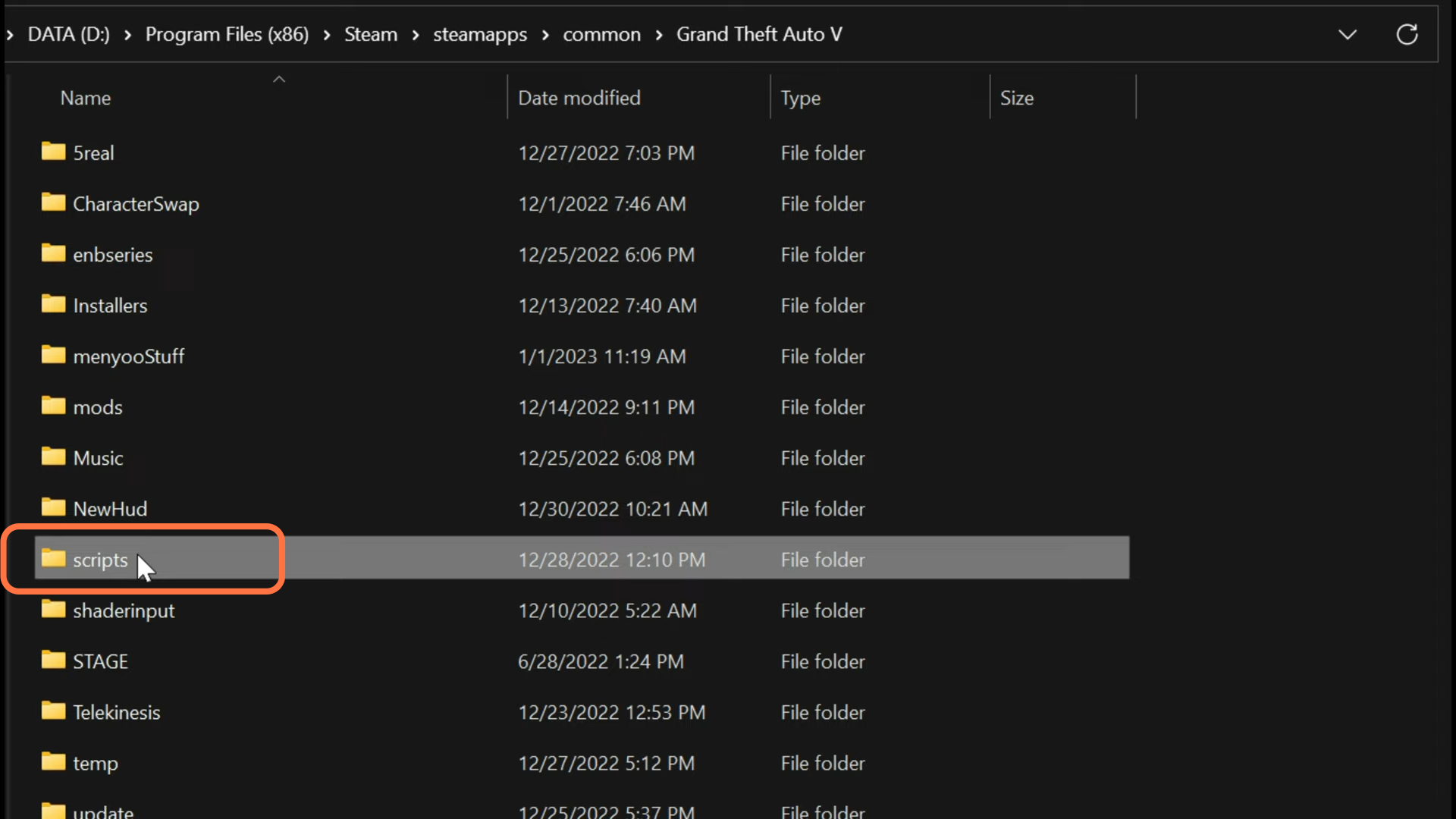Screen dimensions: 1456x819
Task: Click date 1/1/2023 11:19 AM cell
Action: pyautogui.click(x=601, y=356)
